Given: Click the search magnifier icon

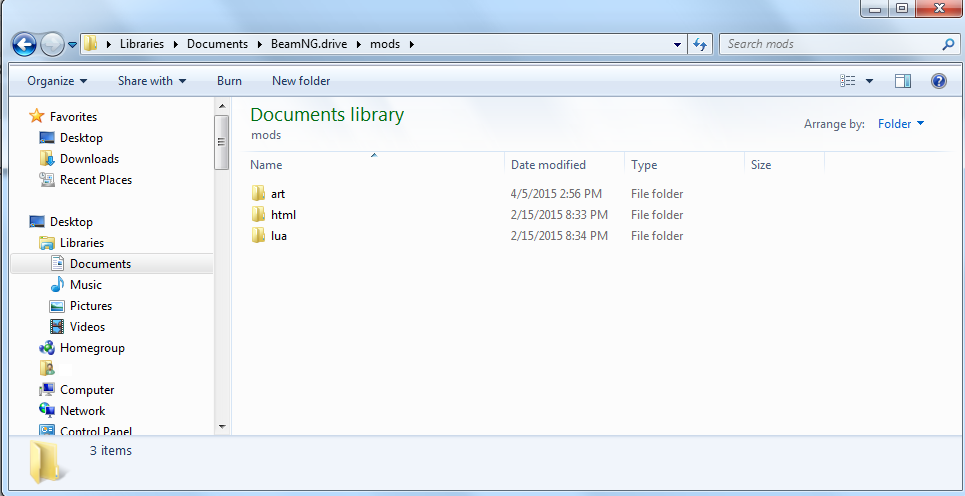Looking at the screenshot, I should (x=948, y=44).
